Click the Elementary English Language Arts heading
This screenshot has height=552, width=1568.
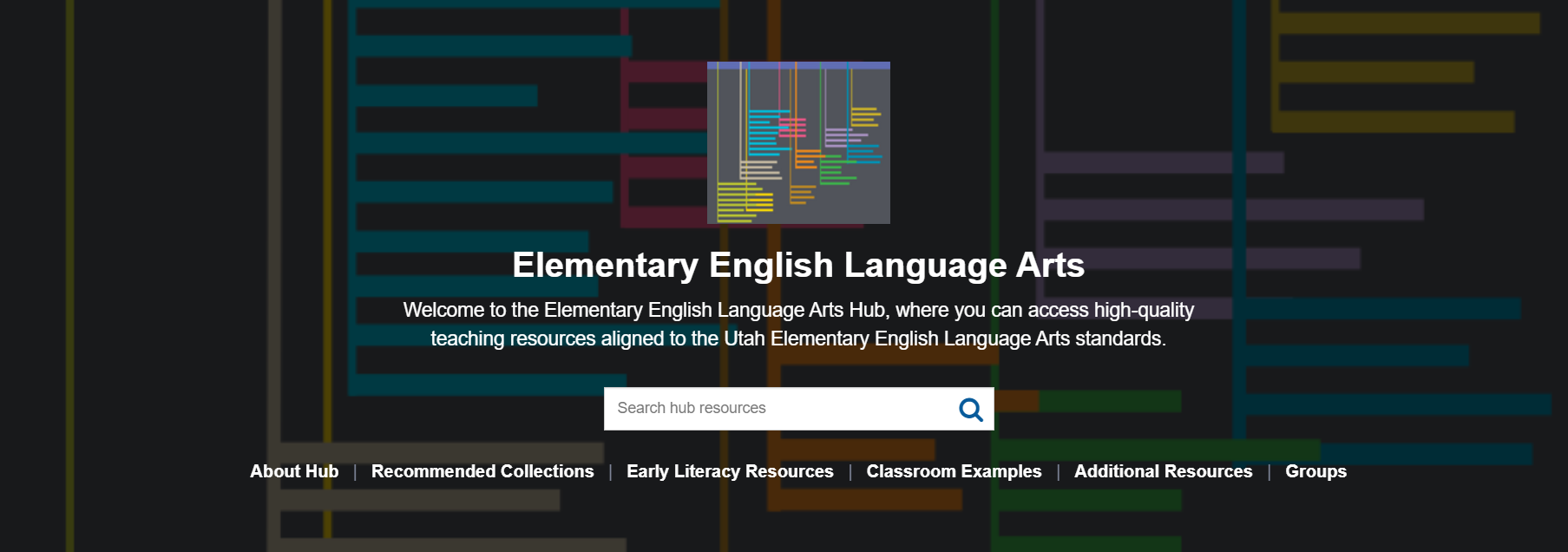(x=798, y=265)
